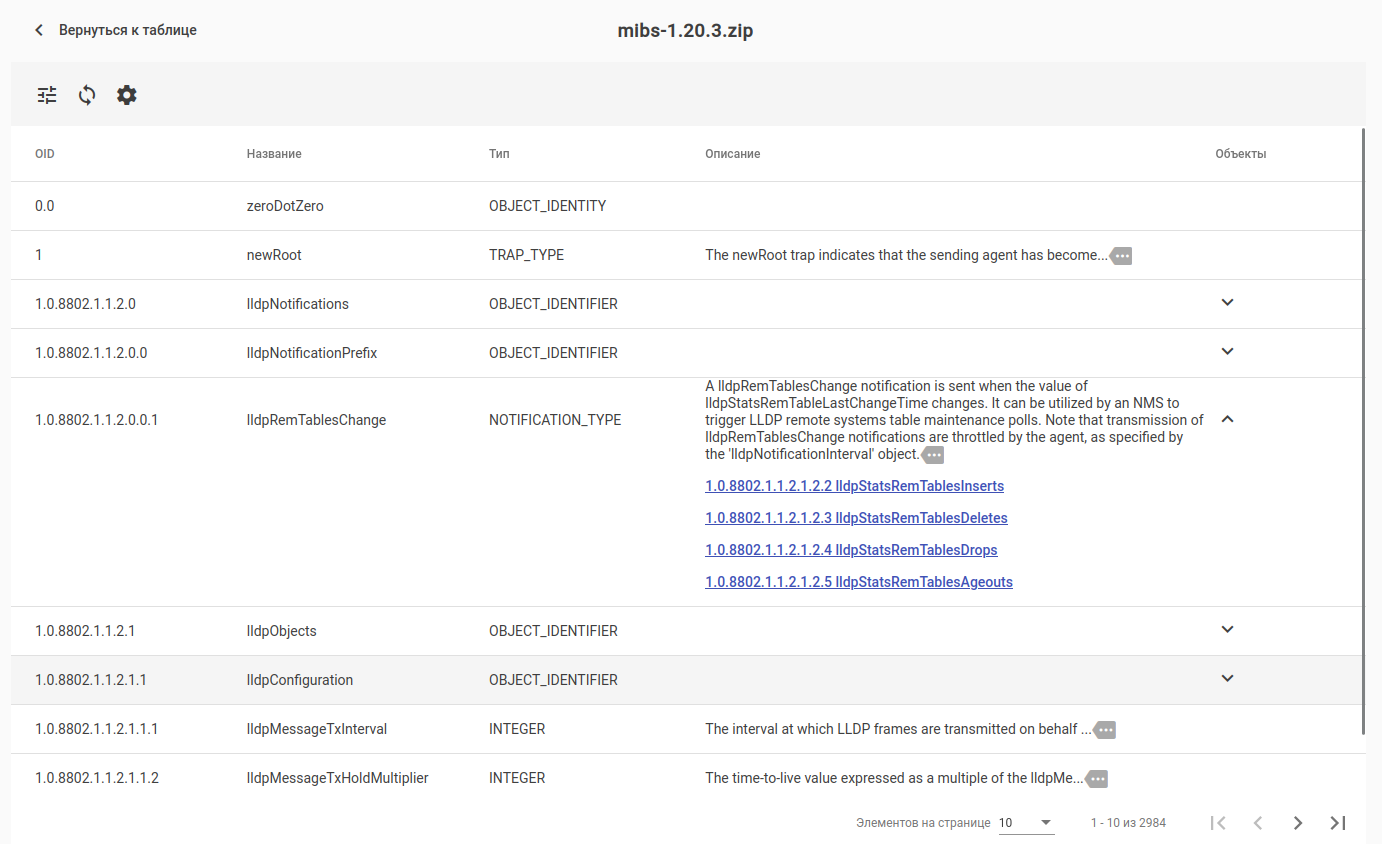
Task: Expand objects of lldpNotifications row
Action: (x=1228, y=303)
